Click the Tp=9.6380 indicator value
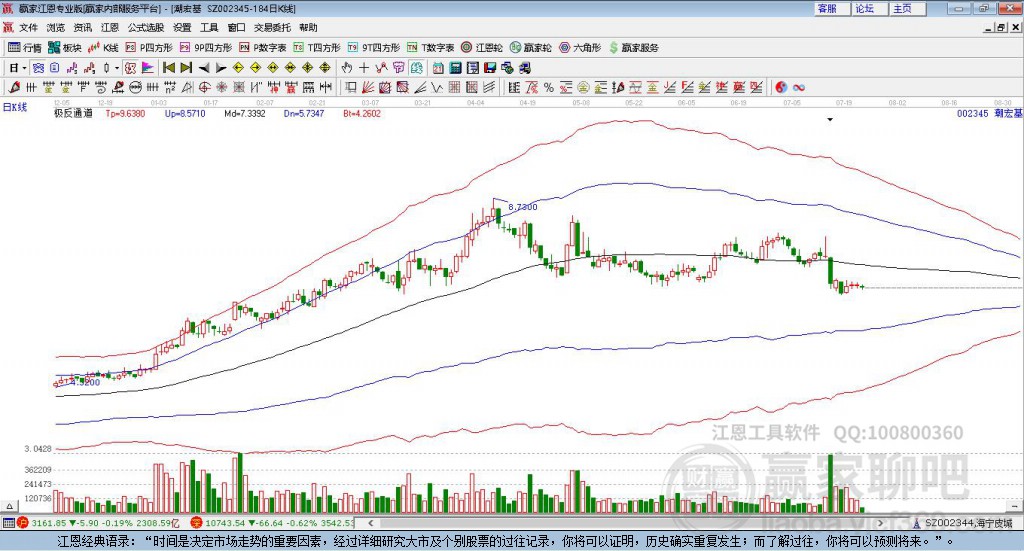1024x551 pixels. [125, 114]
